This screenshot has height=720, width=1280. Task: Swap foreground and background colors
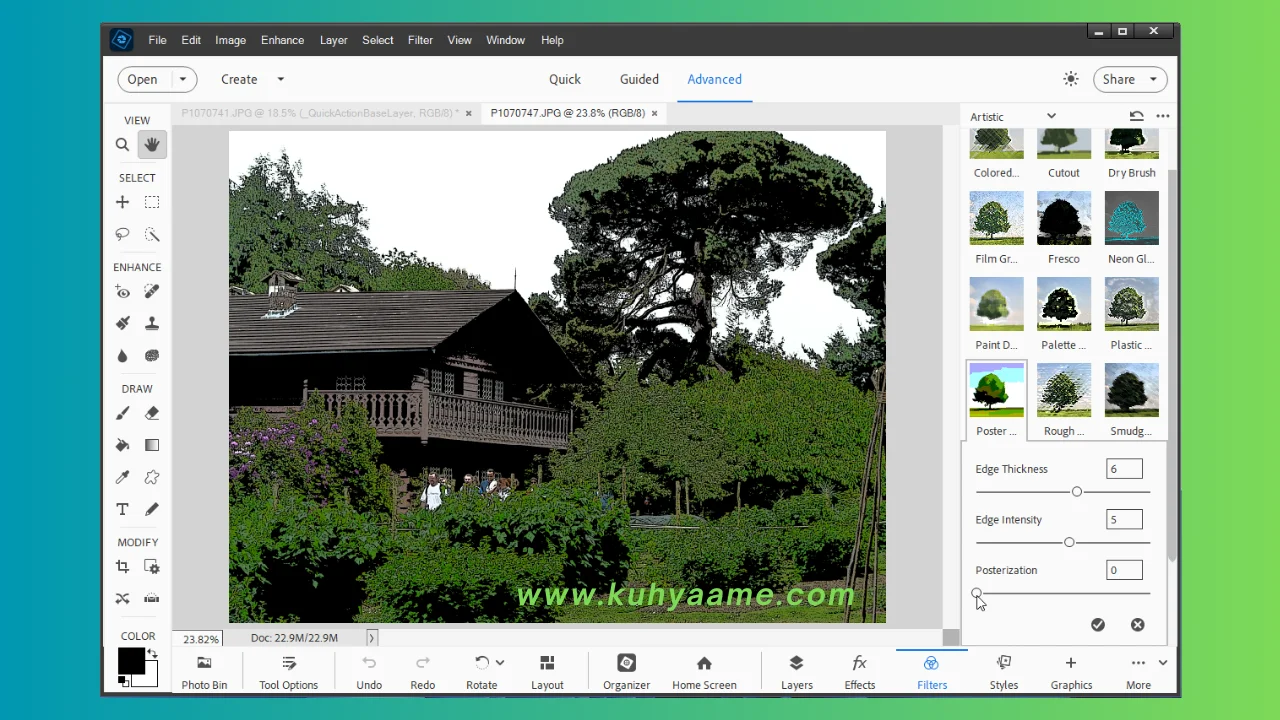click(x=152, y=654)
